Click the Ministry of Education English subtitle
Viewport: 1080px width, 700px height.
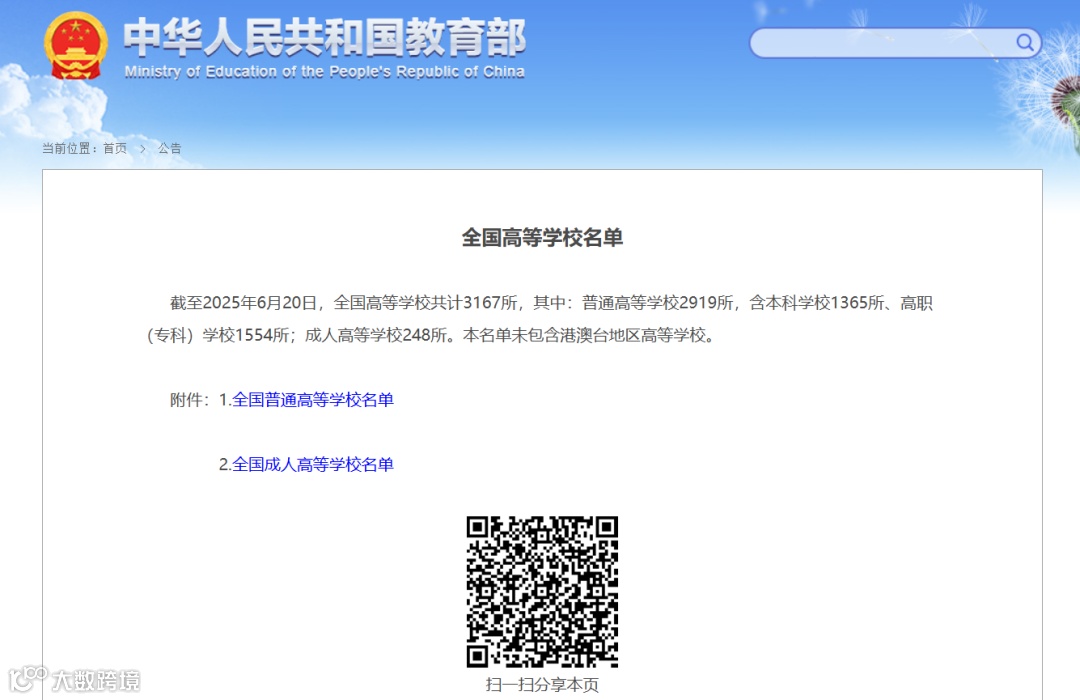[324, 72]
